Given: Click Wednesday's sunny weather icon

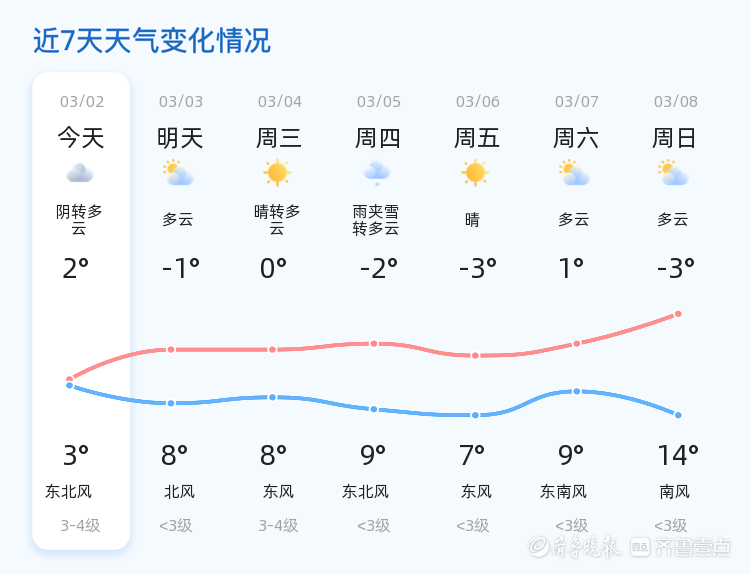Looking at the screenshot, I should pyautogui.click(x=277, y=173).
